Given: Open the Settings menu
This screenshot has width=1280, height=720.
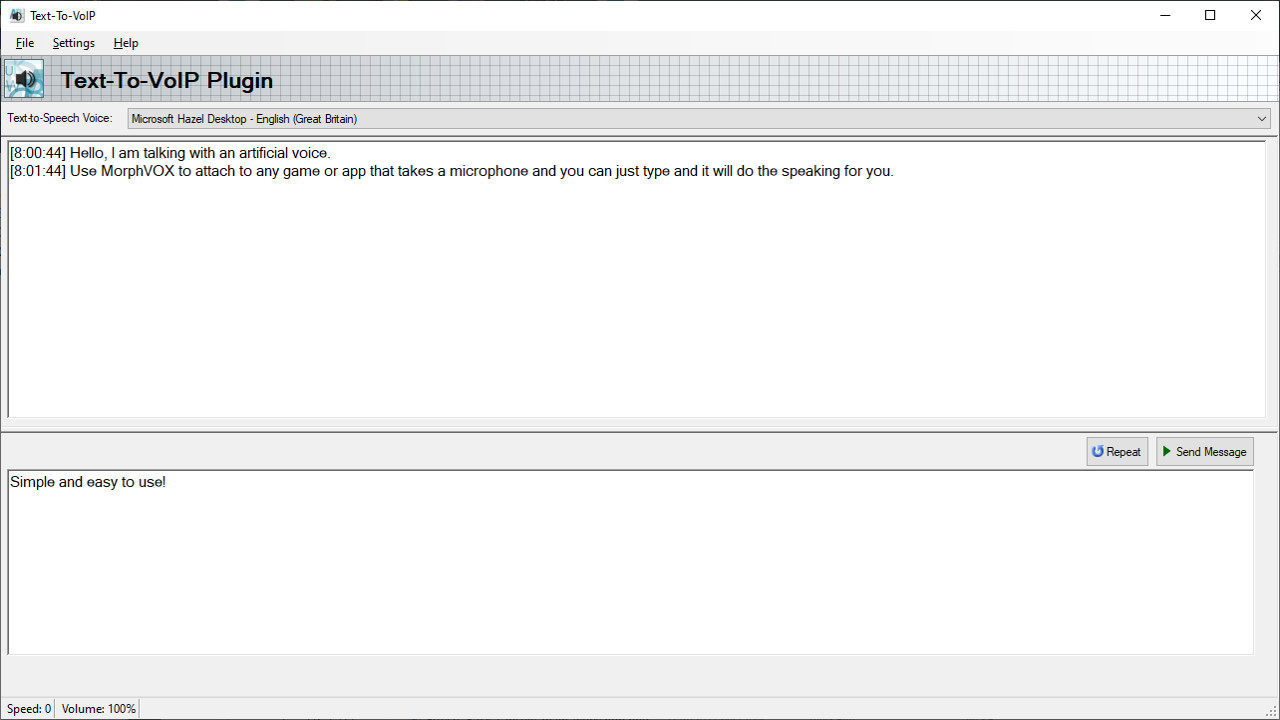Looking at the screenshot, I should [x=73, y=43].
